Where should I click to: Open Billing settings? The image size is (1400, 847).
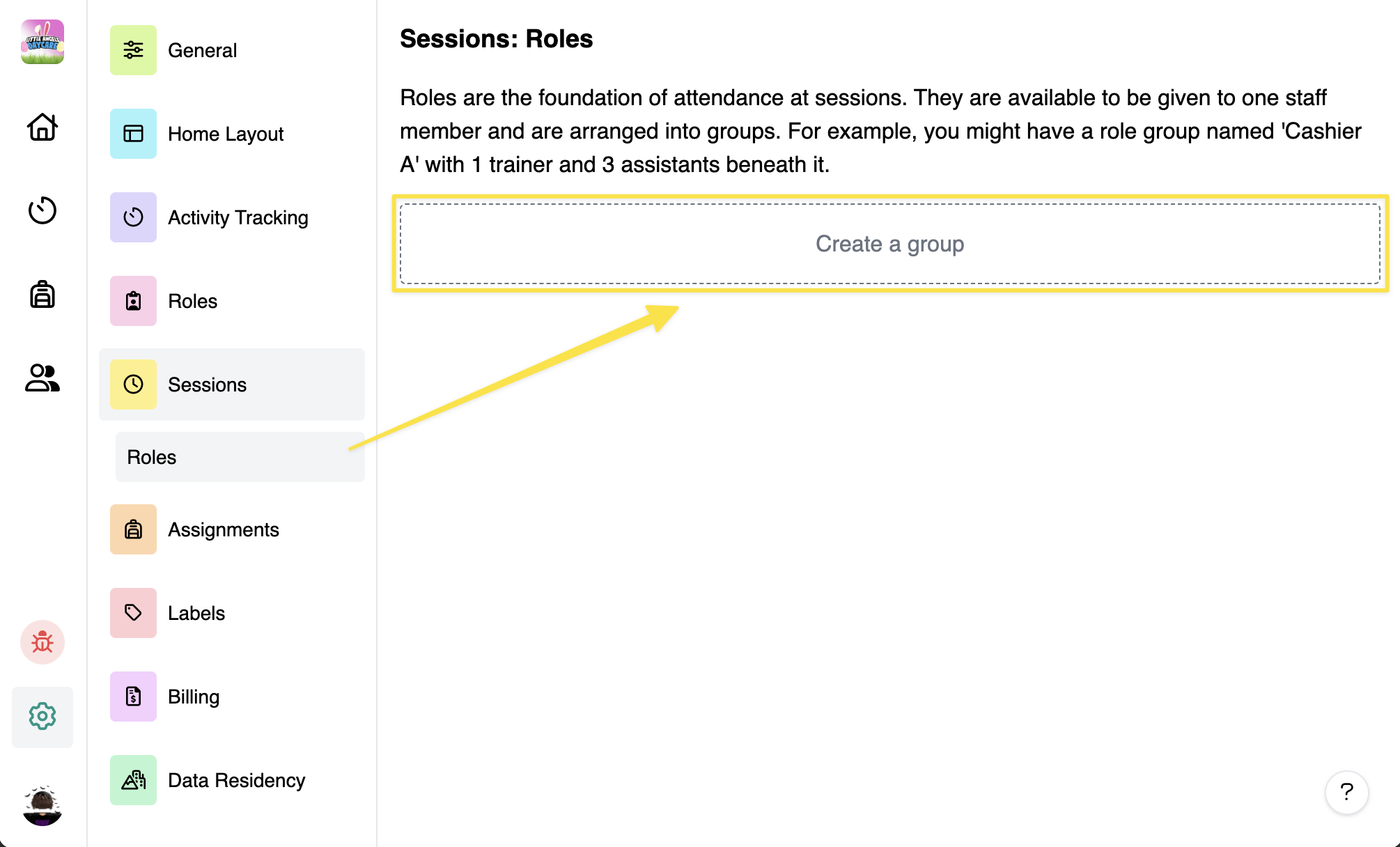[193, 697]
